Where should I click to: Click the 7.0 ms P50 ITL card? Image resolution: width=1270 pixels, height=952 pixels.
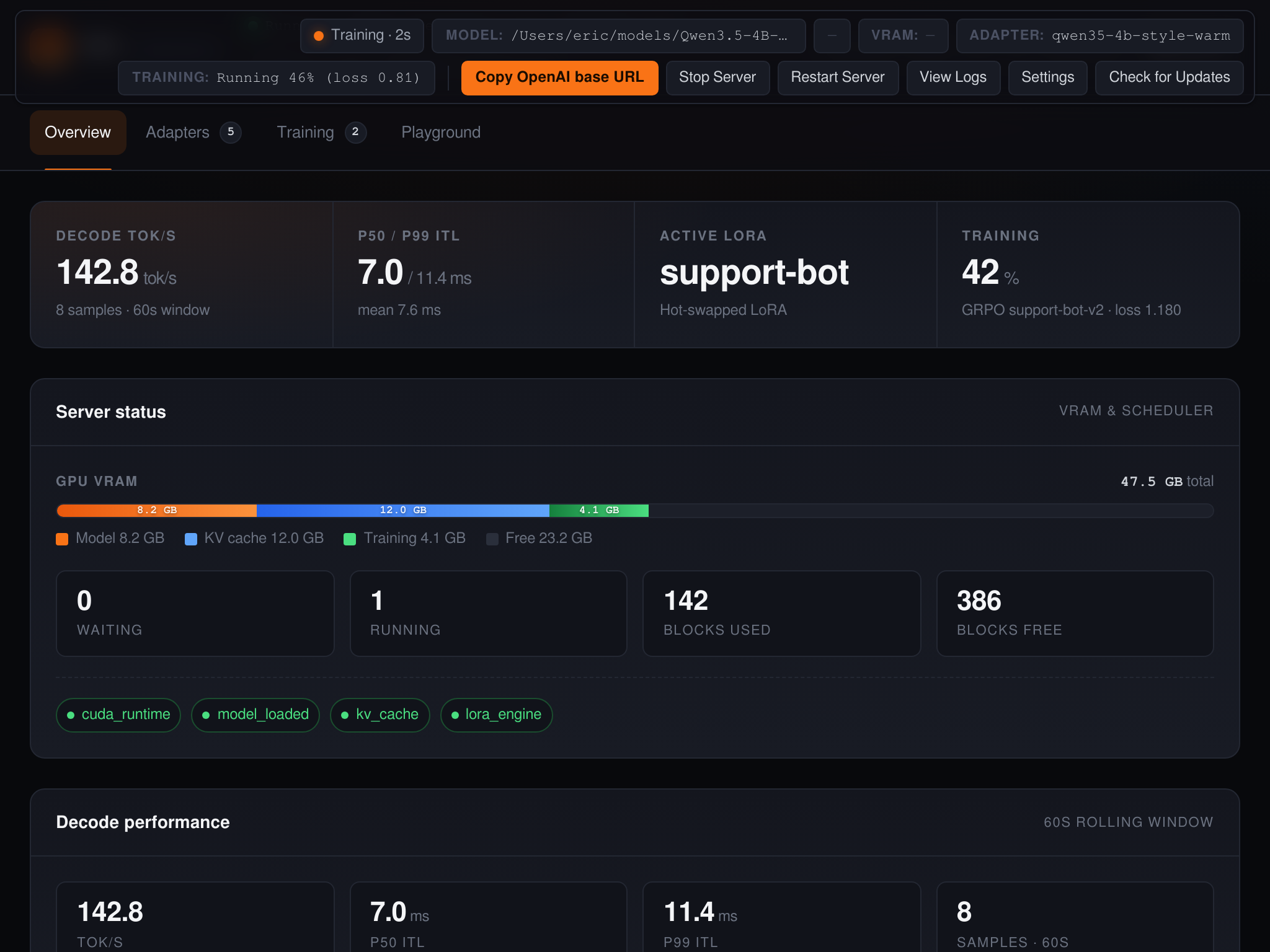coord(488,917)
